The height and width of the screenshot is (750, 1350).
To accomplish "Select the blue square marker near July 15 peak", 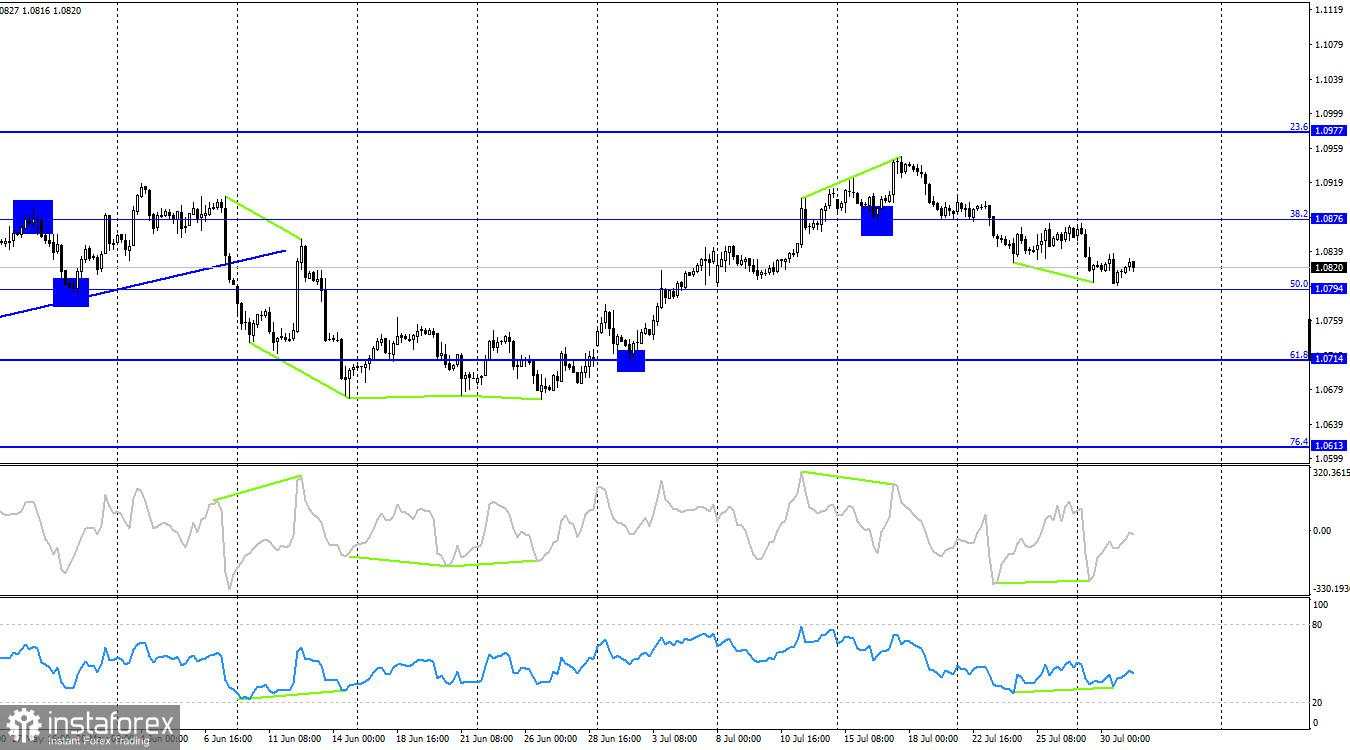I will coord(877,221).
